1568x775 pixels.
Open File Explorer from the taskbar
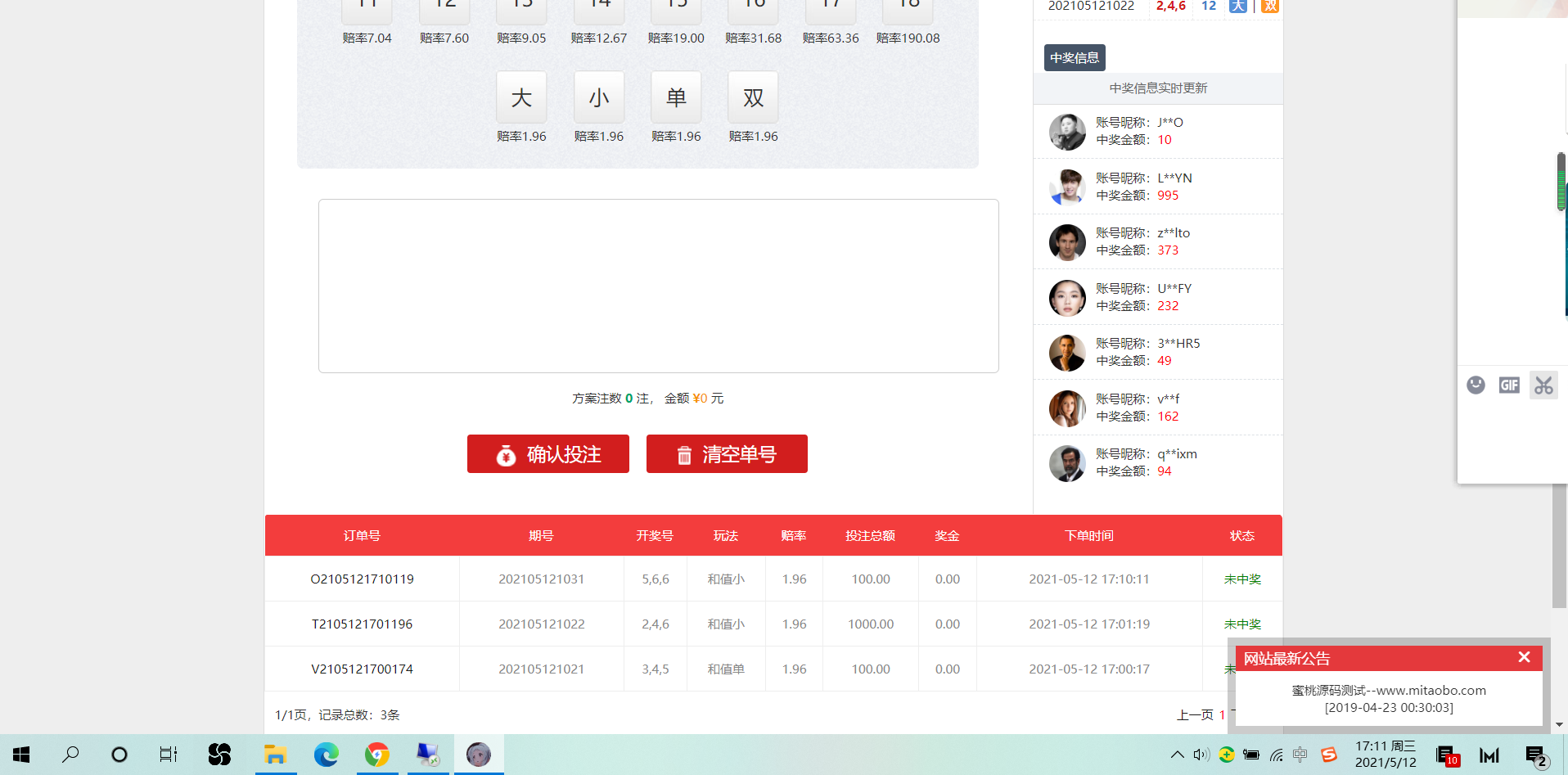pos(275,755)
